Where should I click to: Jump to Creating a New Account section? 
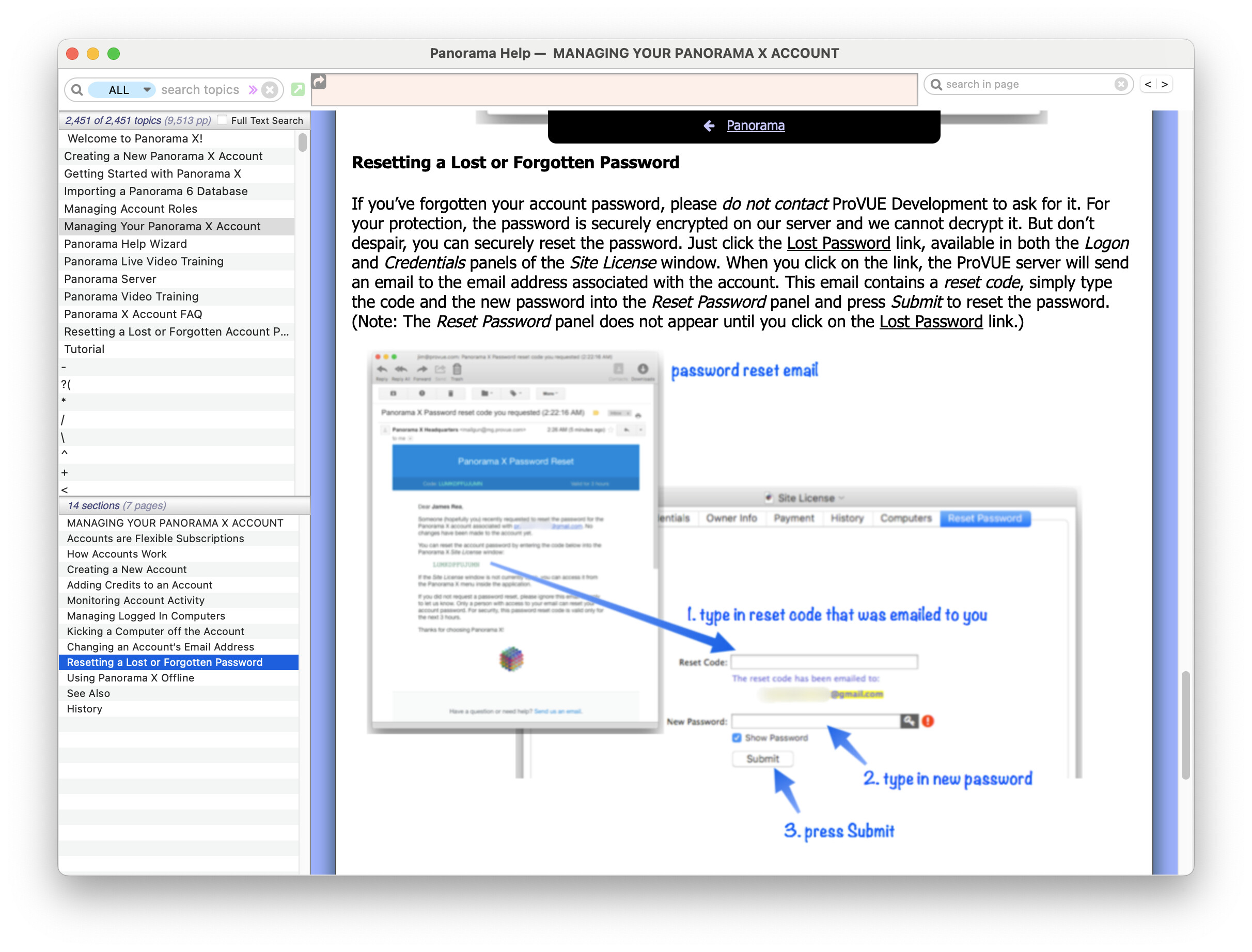coord(127,569)
